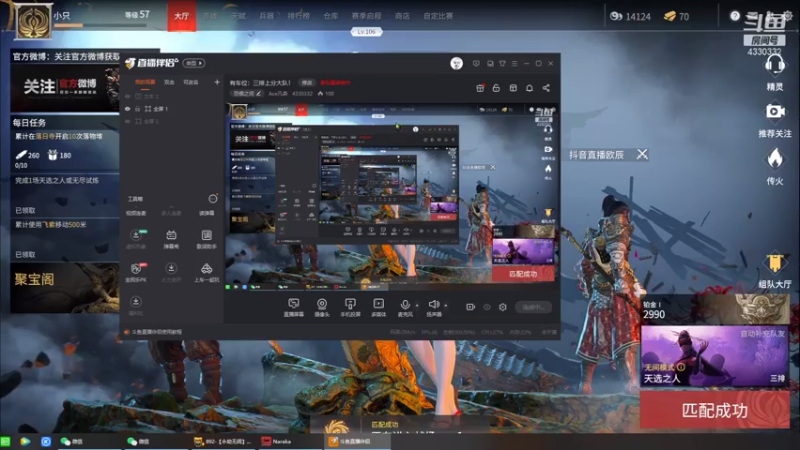Mute the 扬声器 speaker icon
This screenshot has height=450, width=800.
[x=434, y=305]
